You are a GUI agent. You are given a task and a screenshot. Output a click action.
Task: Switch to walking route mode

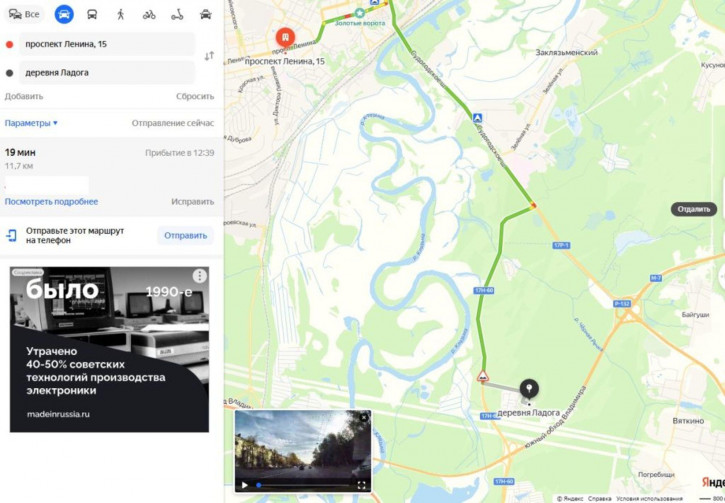pos(121,14)
